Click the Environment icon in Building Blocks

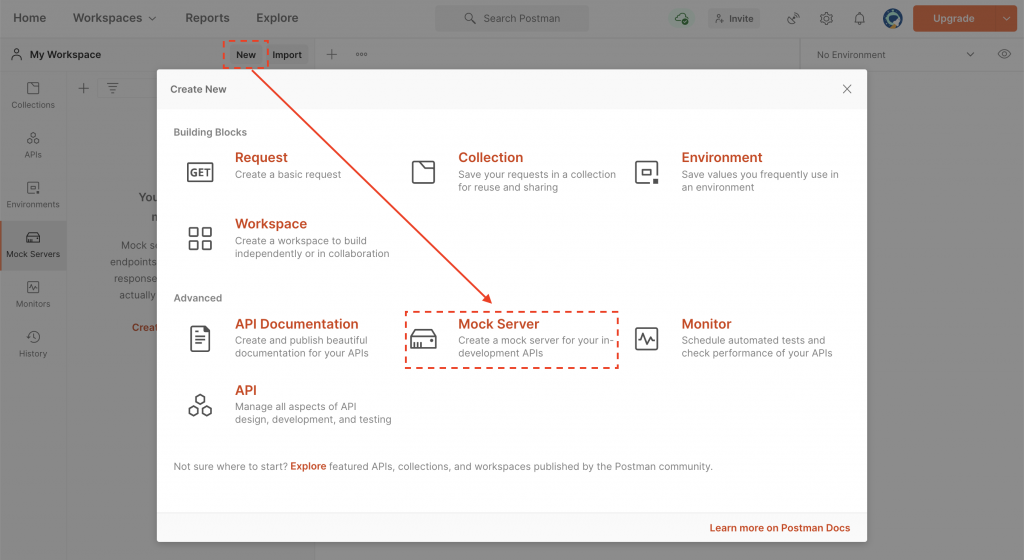(647, 172)
